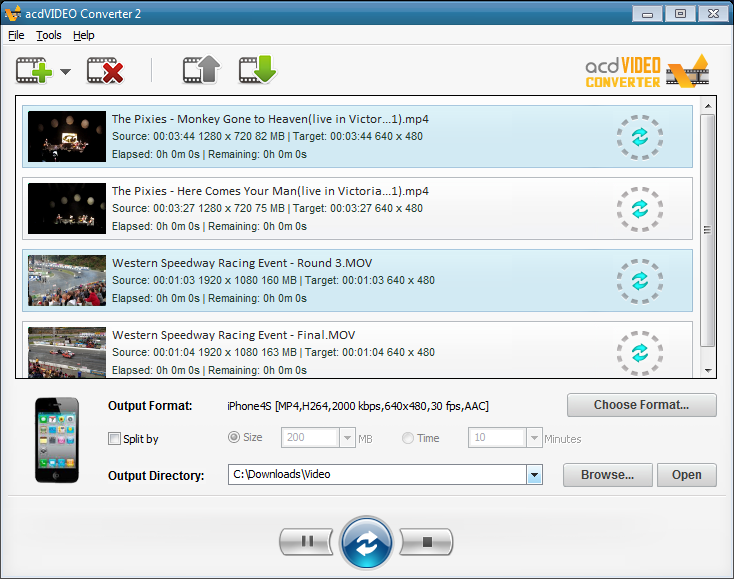Click the video list scrollbar up arrow
The height and width of the screenshot is (579, 734).
pyautogui.click(x=708, y=106)
